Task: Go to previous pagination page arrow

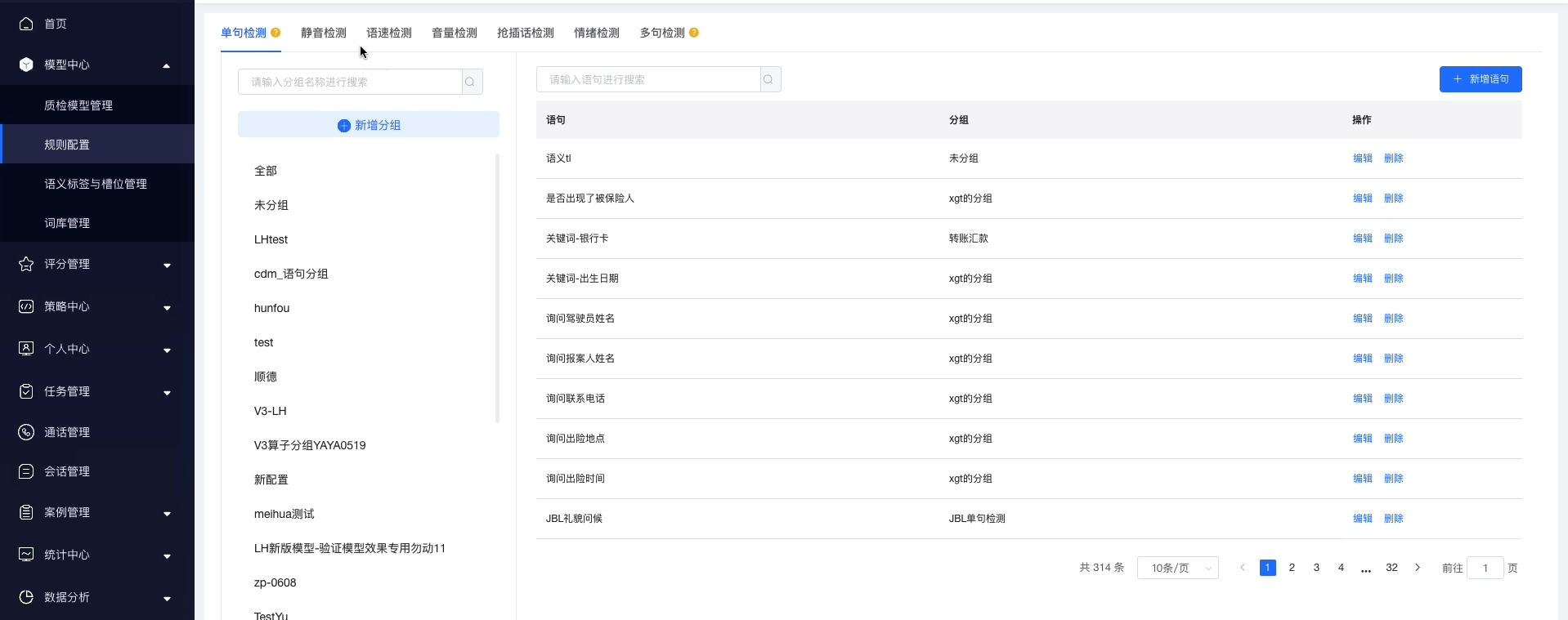Action: pos(1243,568)
